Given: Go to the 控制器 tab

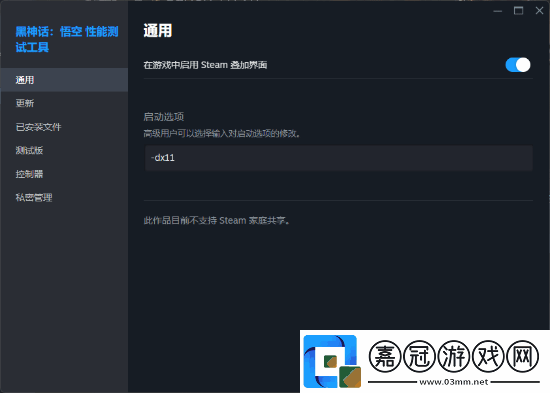Looking at the screenshot, I should pyautogui.click(x=64, y=174).
